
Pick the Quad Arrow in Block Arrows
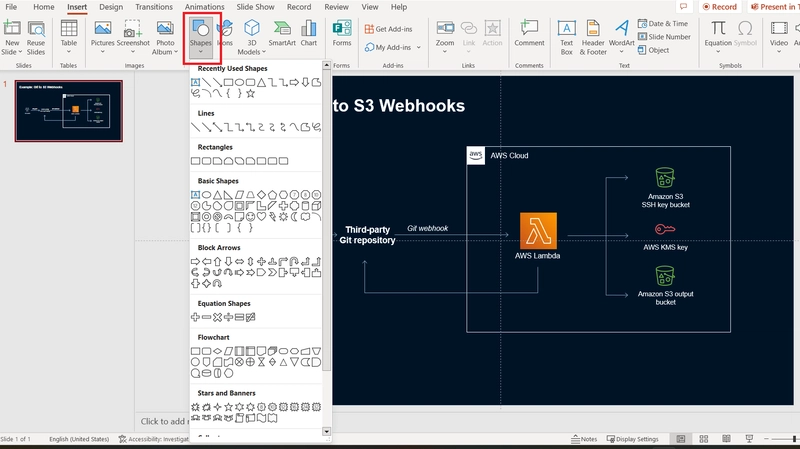tap(261, 261)
